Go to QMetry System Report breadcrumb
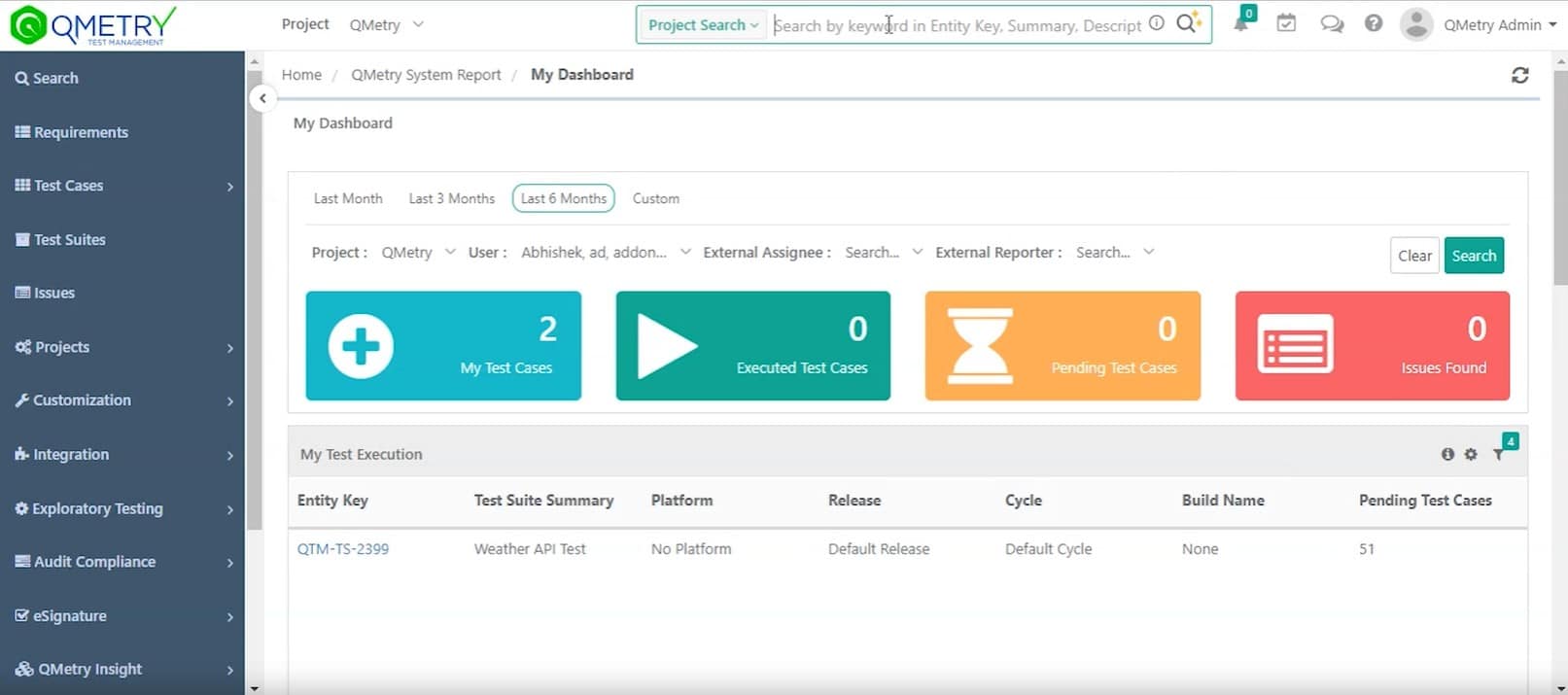 [426, 75]
